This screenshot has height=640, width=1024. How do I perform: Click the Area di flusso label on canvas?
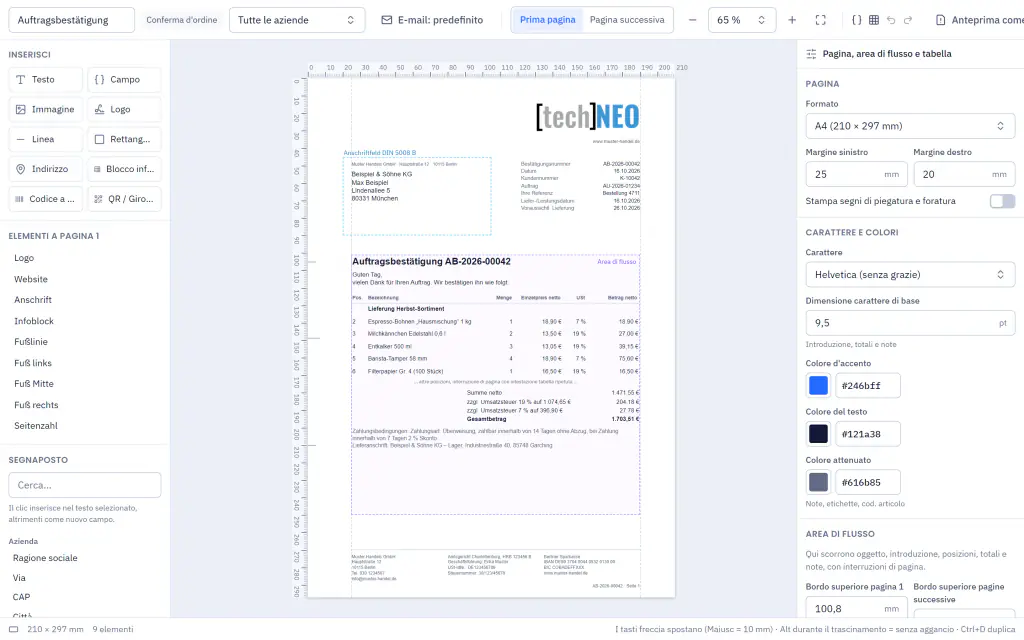(x=616, y=262)
